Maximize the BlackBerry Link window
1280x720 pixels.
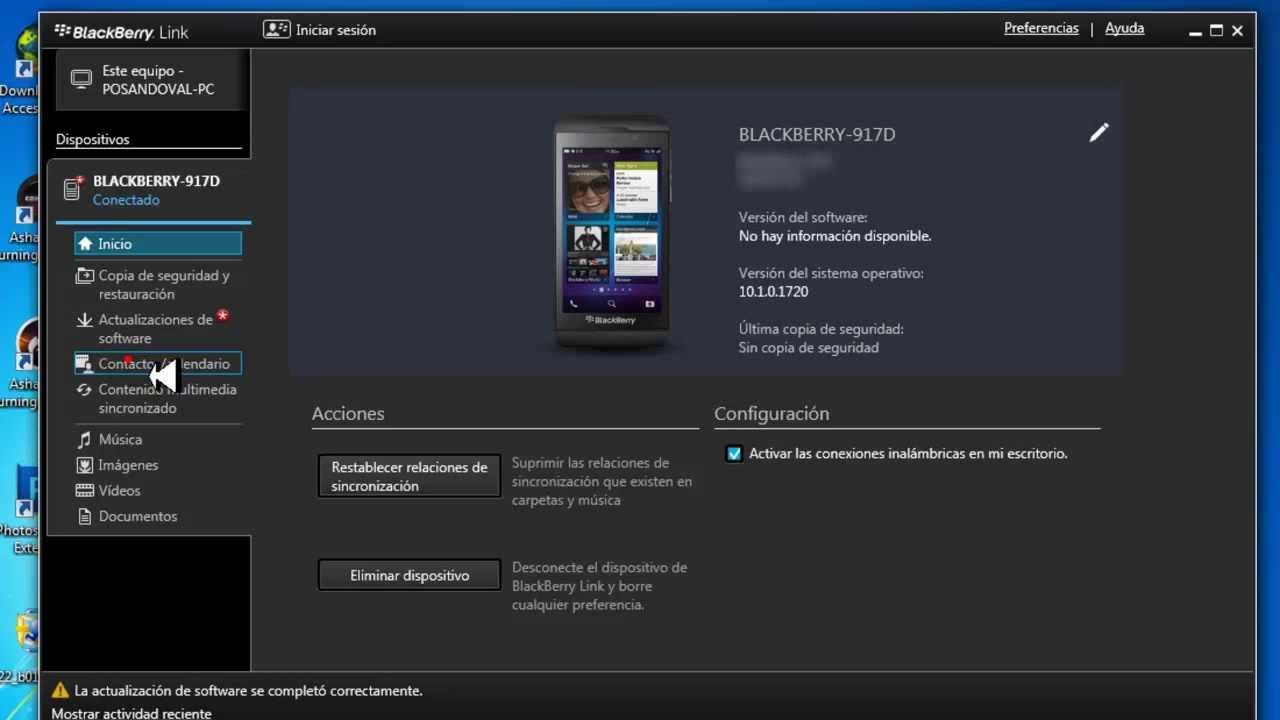1216,31
